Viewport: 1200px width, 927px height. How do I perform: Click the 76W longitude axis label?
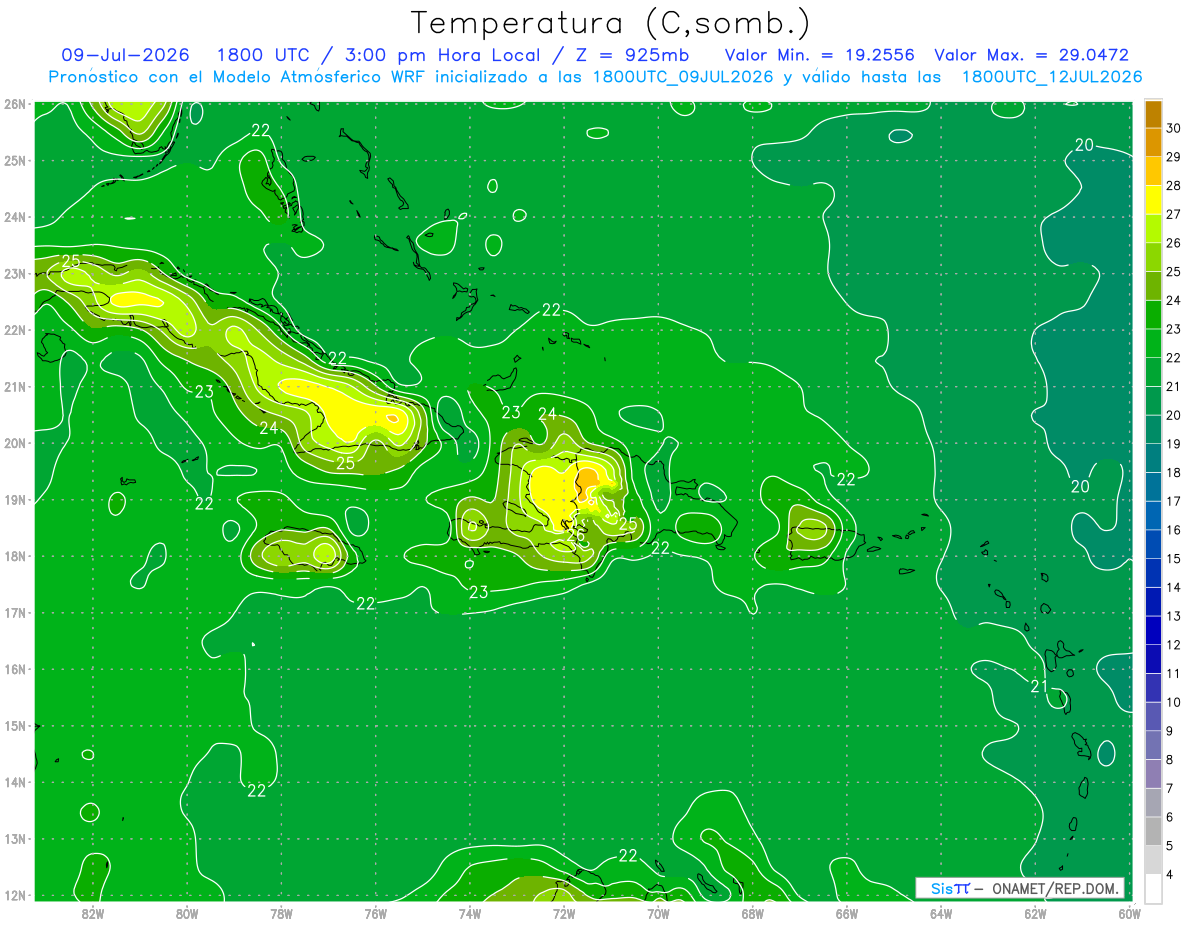tap(376, 912)
